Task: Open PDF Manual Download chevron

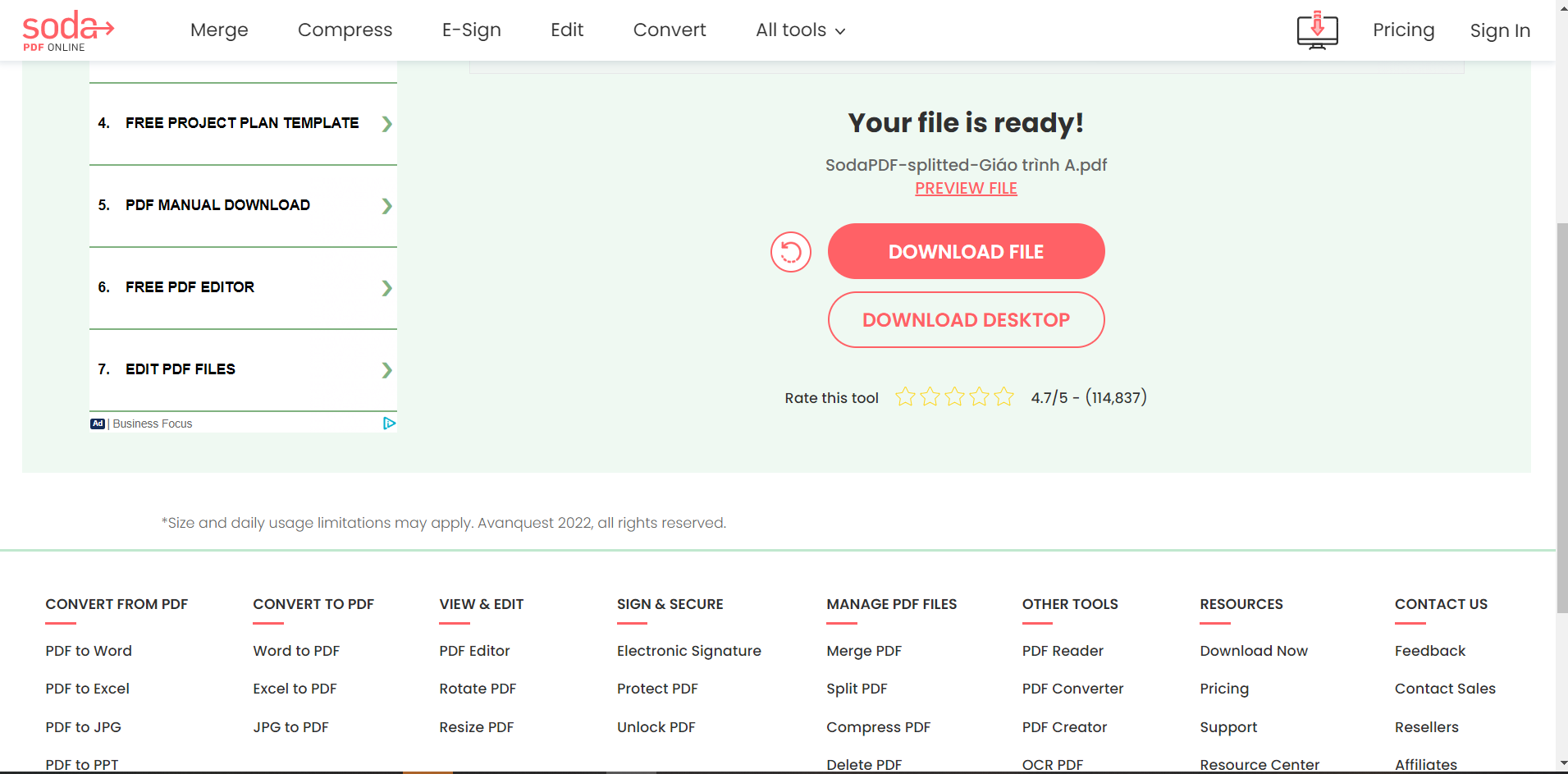Action: point(386,206)
